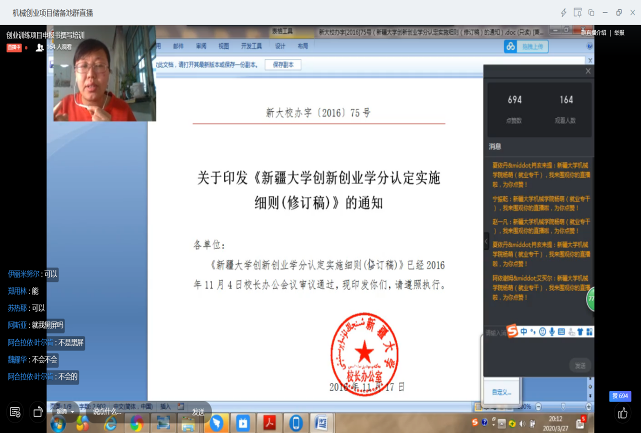641x433 pixels.
Task: Click the thumbs-up like icon
Action: (623, 413)
